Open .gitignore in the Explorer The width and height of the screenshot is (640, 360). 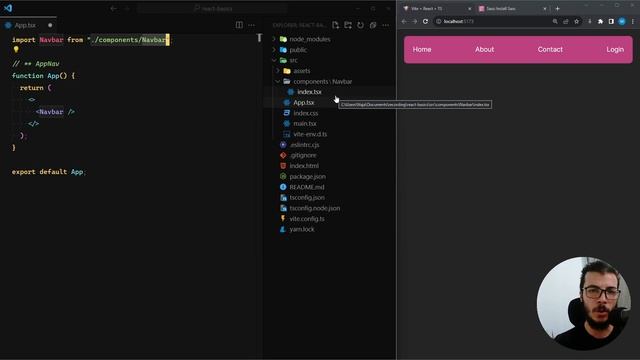303,156
